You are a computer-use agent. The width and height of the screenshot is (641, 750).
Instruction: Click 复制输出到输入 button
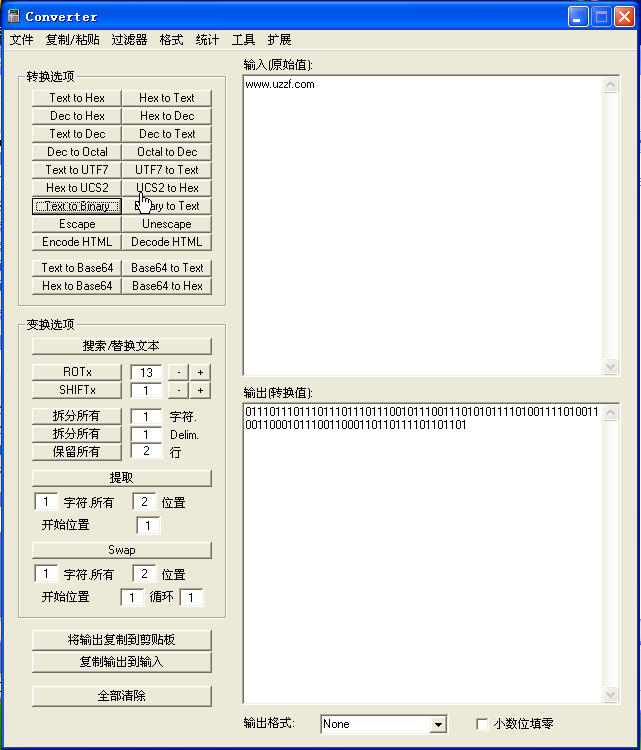pyautogui.click(x=122, y=662)
